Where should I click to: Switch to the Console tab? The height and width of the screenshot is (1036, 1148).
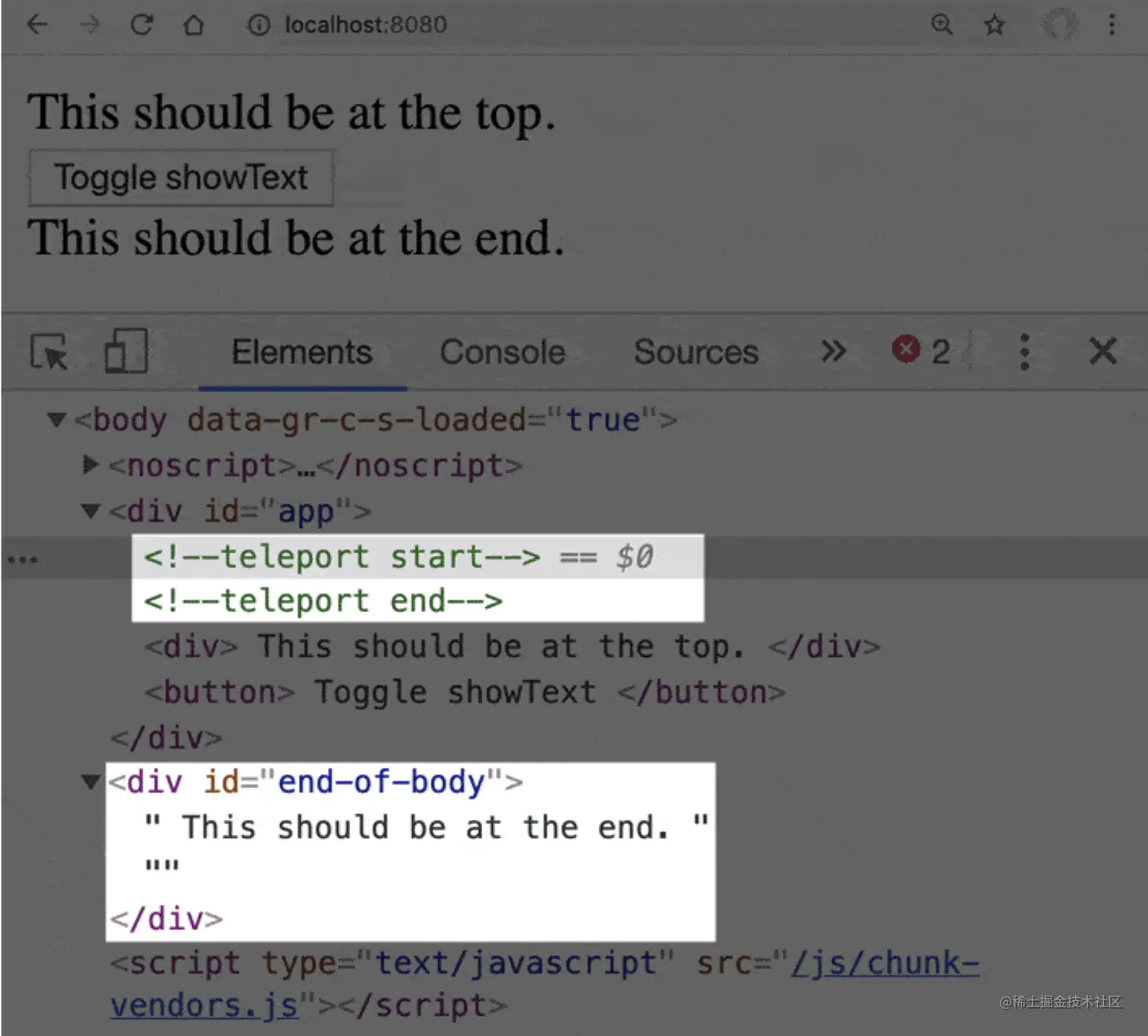pos(503,352)
